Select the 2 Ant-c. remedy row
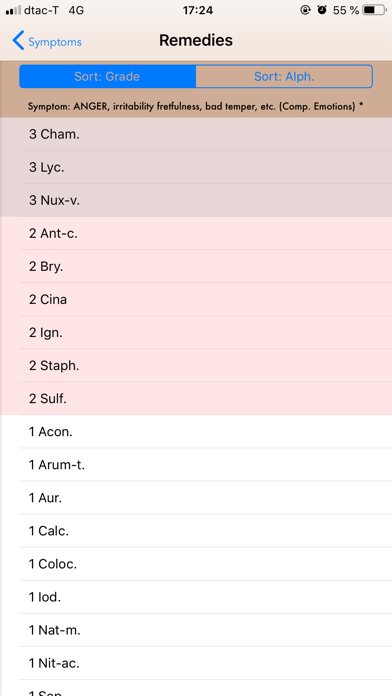Image resolution: width=392 pixels, height=696 pixels. tap(196, 233)
